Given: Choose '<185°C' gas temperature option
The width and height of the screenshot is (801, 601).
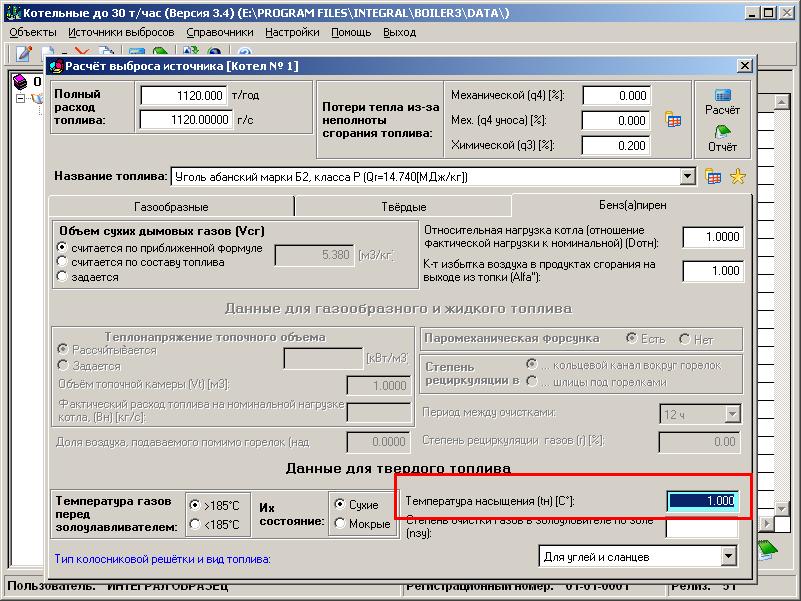Looking at the screenshot, I should pyautogui.click(x=195, y=524).
